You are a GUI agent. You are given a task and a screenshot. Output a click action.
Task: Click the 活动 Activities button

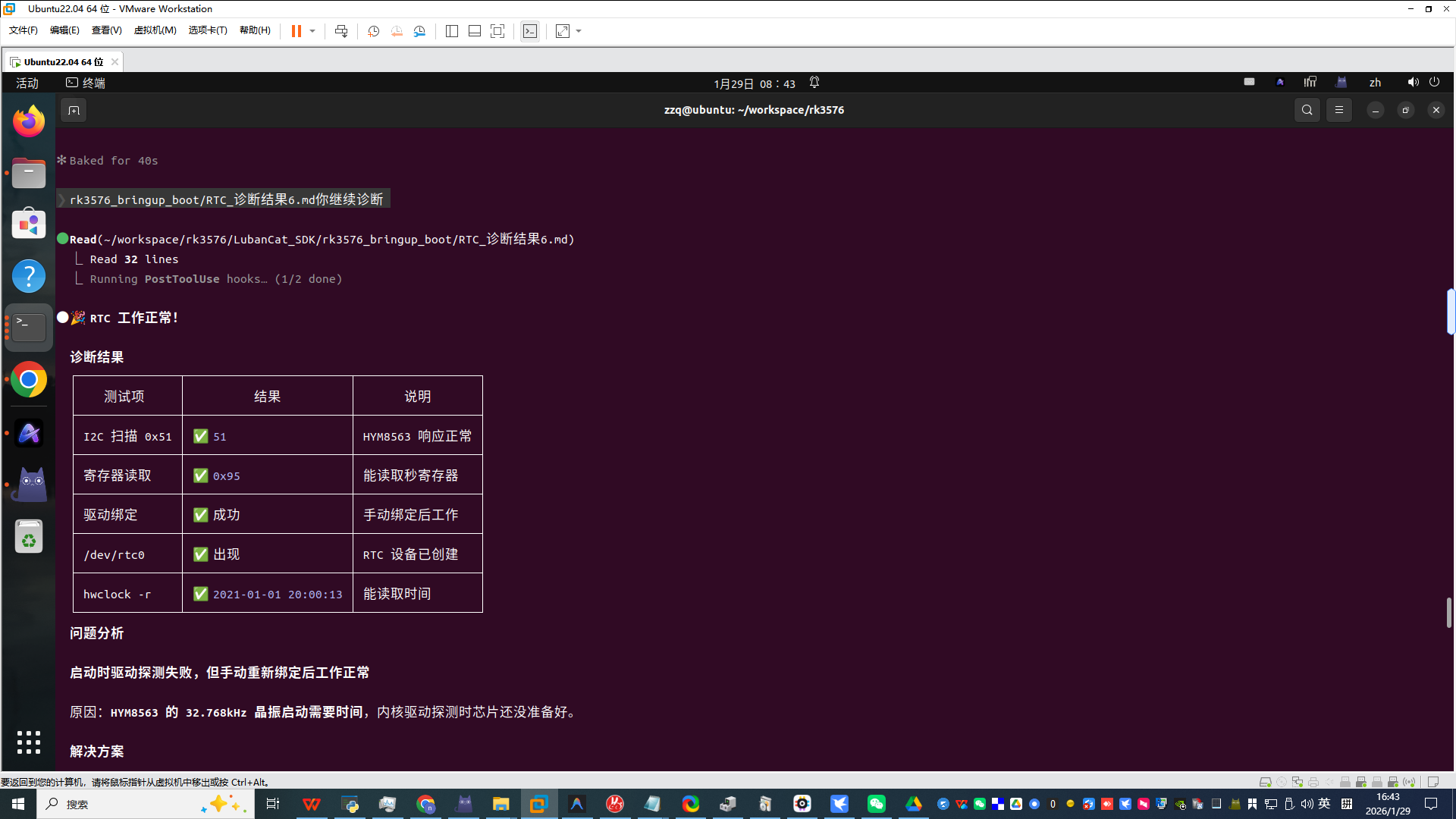tap(27, 83)
